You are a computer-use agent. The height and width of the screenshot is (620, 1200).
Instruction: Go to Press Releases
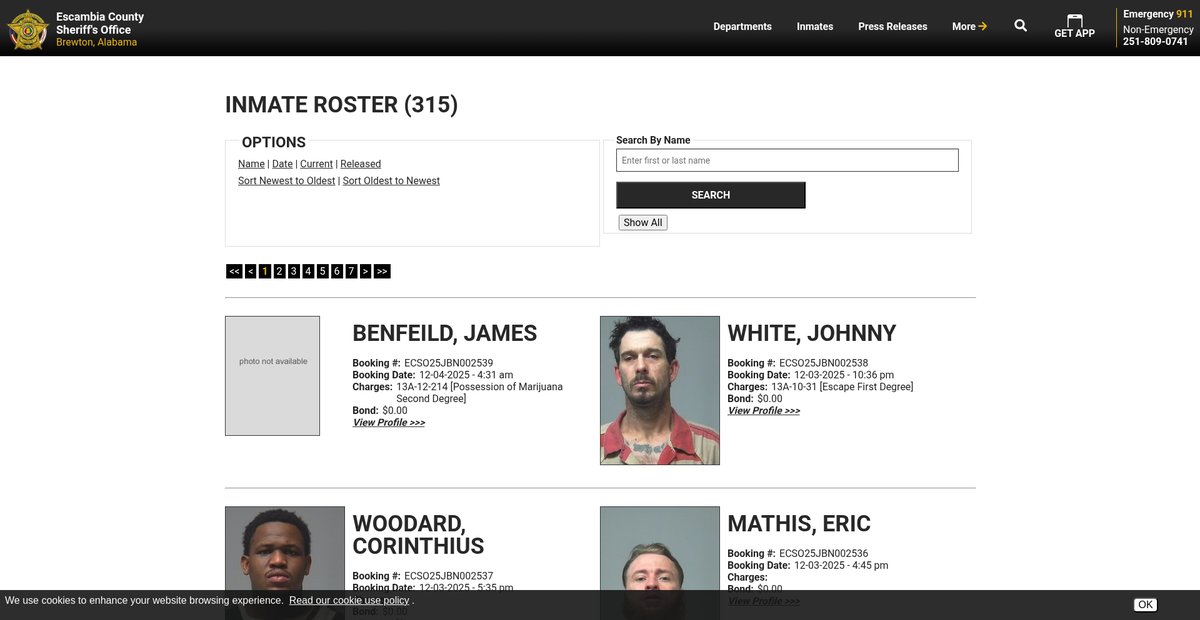pyautogui.click(x=892, y=27)
